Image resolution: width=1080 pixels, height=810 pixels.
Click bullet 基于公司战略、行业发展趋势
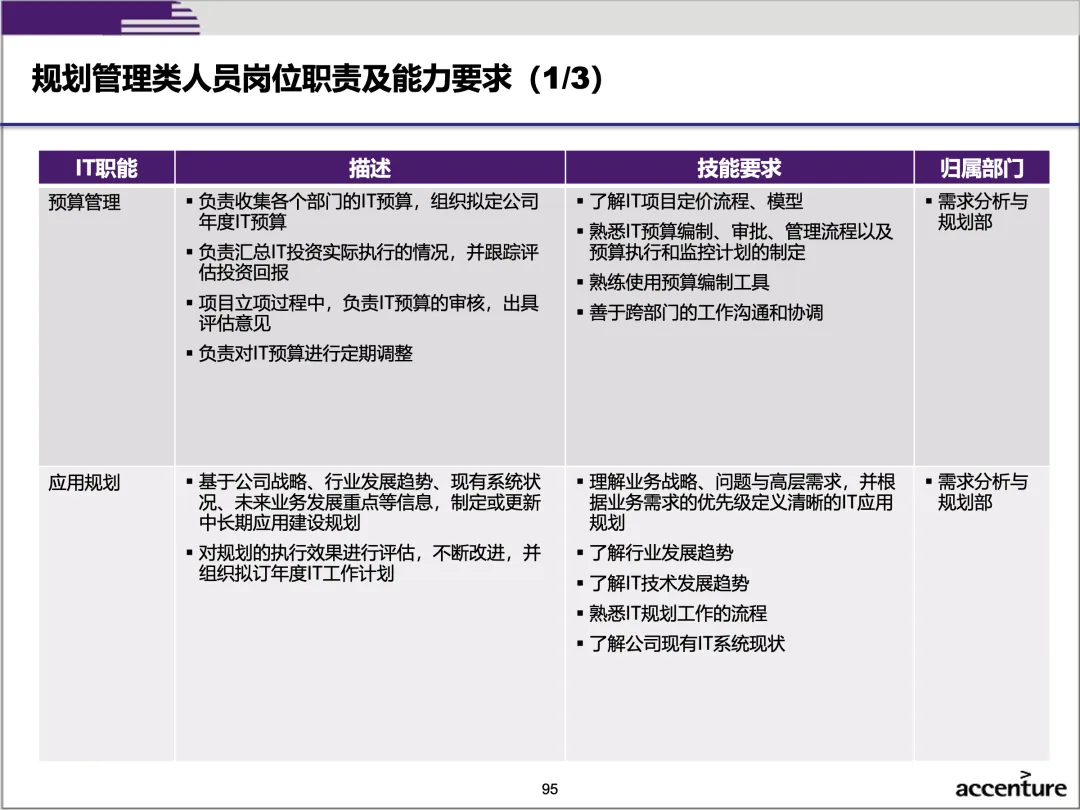click(x=364, y=502)
